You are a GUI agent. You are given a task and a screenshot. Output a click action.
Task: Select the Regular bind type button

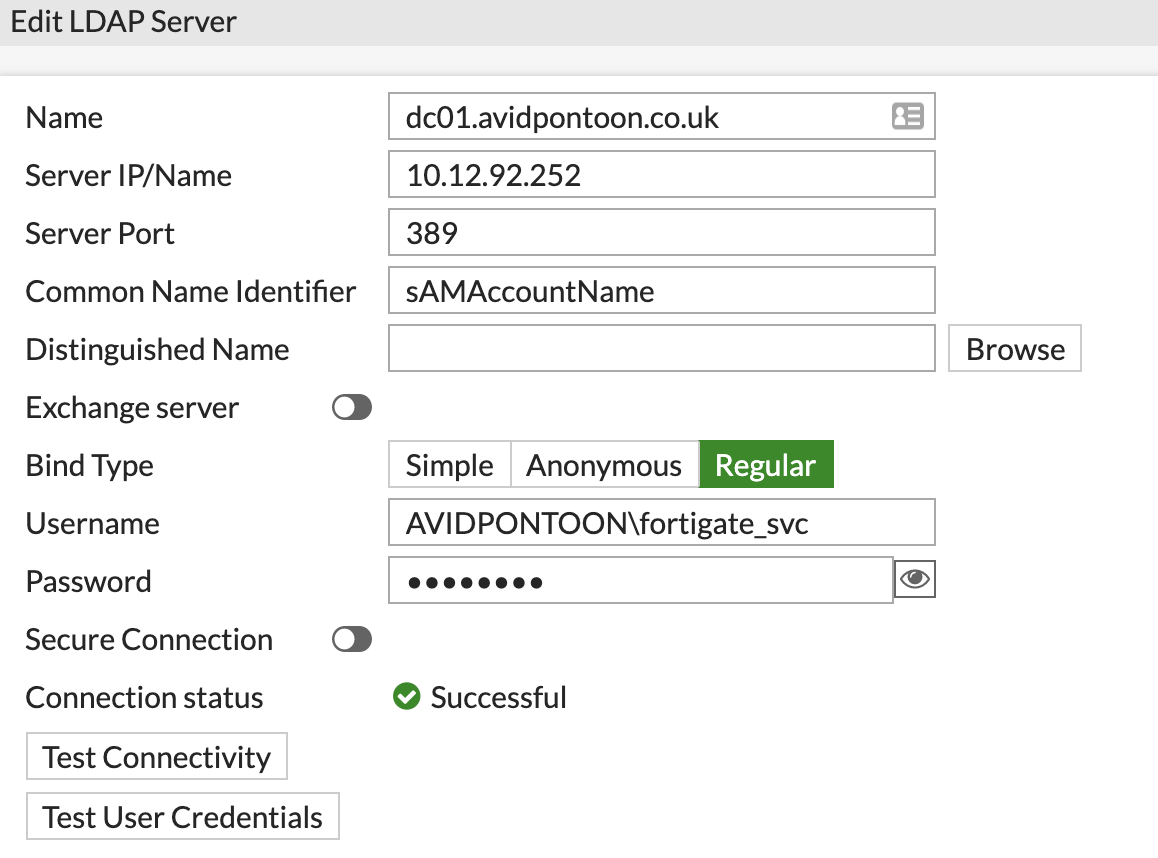click(766, 464)
